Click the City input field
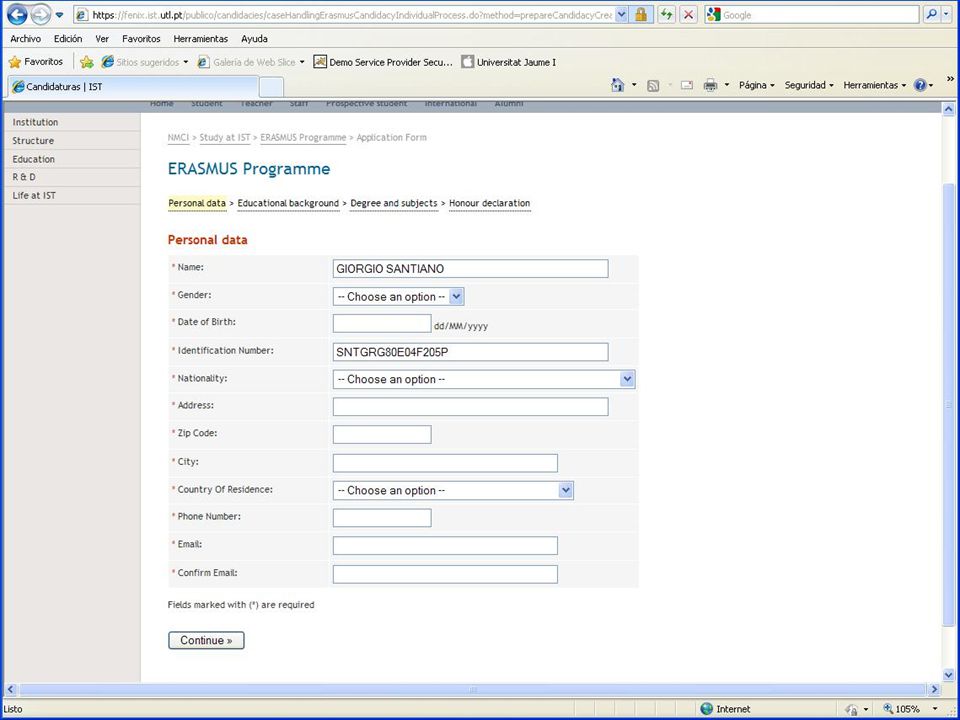Viewport: 960px width, 720px height. click(445, 463)
